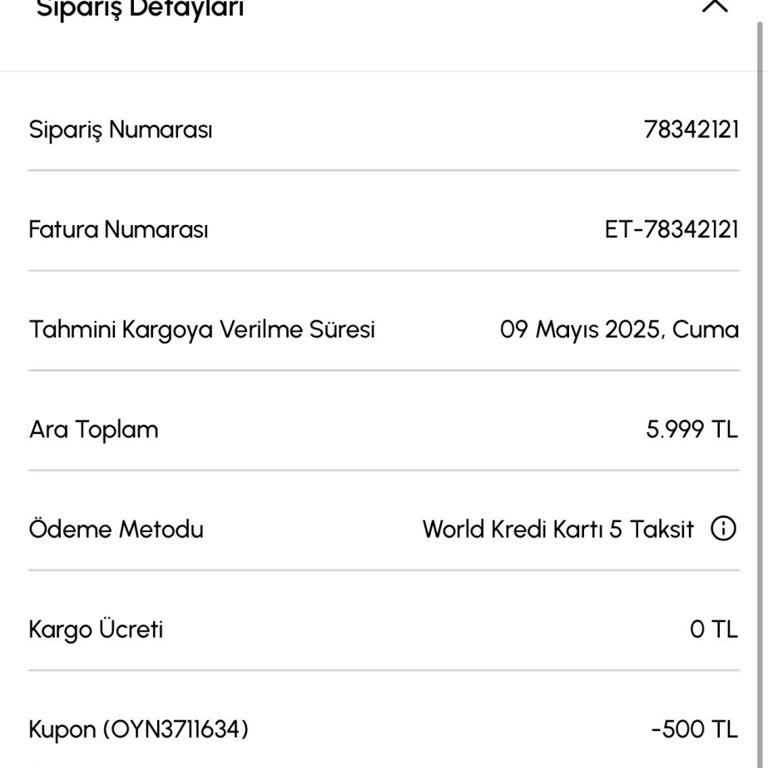The image size is (768, 768).
Task: Click the vertical scrollbar on the right
Action: click(x=761, y=300)
